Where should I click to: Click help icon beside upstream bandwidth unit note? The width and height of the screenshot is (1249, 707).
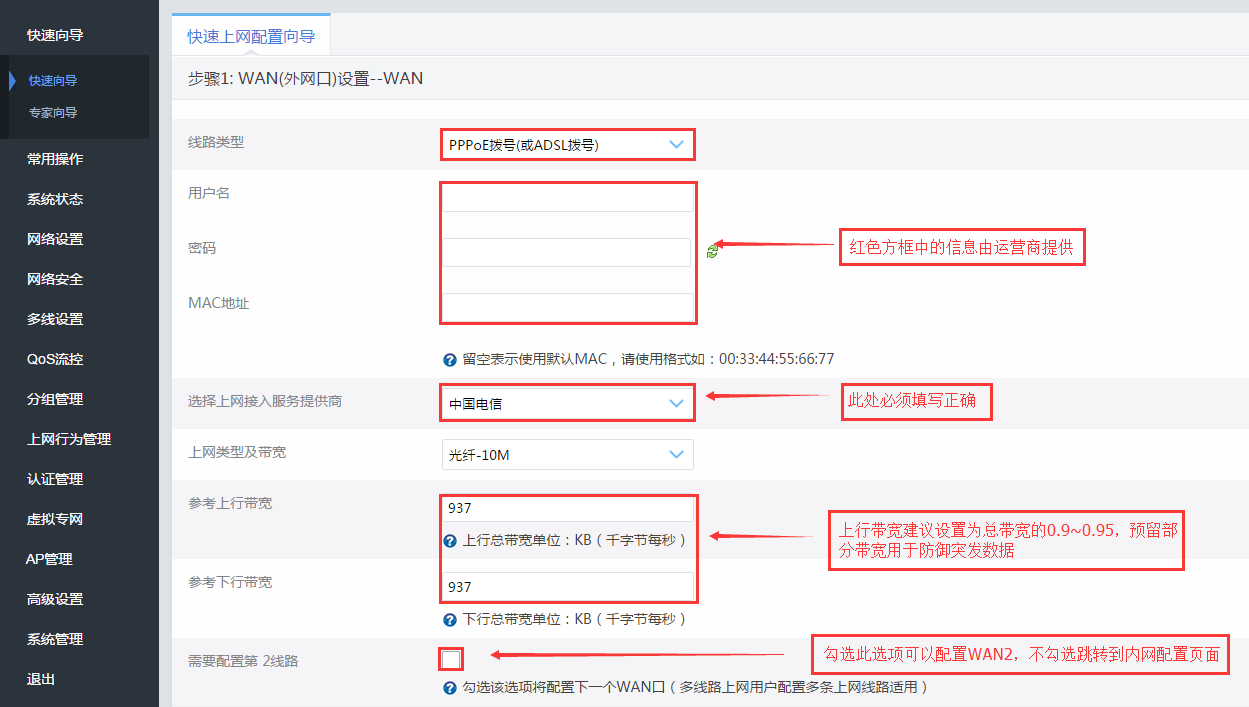(x=450, y=540)
